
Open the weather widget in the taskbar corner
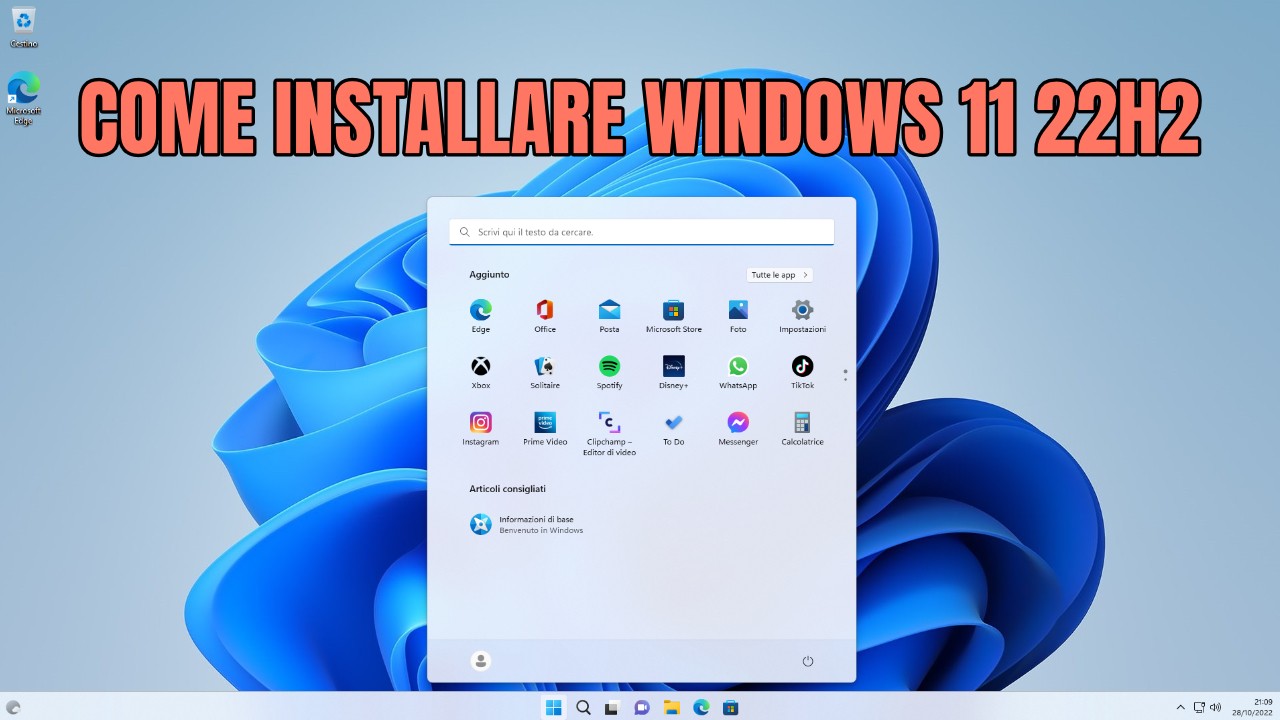(x=13, y=707)
